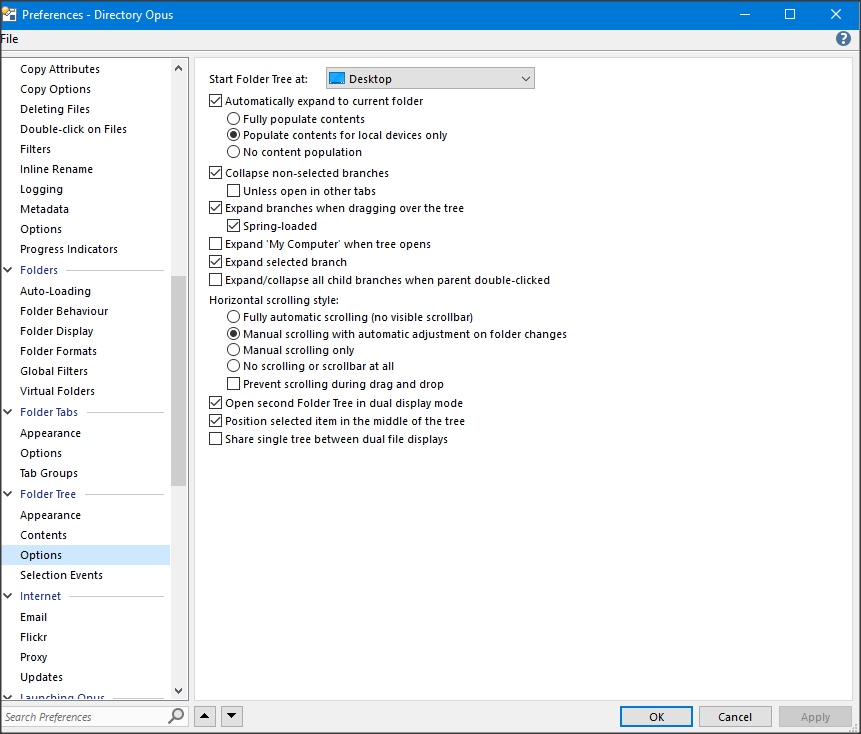Collapse the Folder Tabs category

click(x=8, y=412)
